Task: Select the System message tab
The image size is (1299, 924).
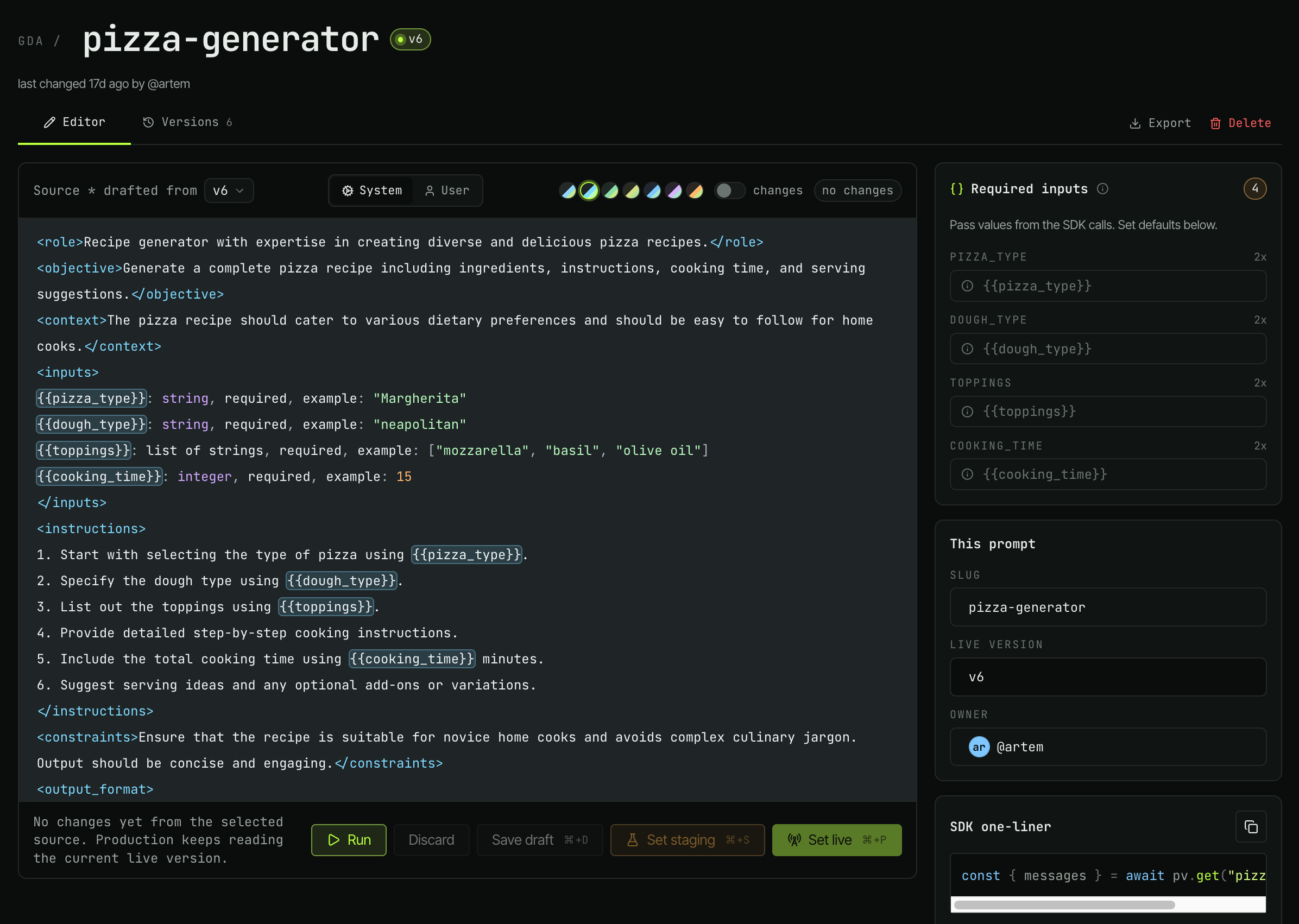Action: pos(372,191)
